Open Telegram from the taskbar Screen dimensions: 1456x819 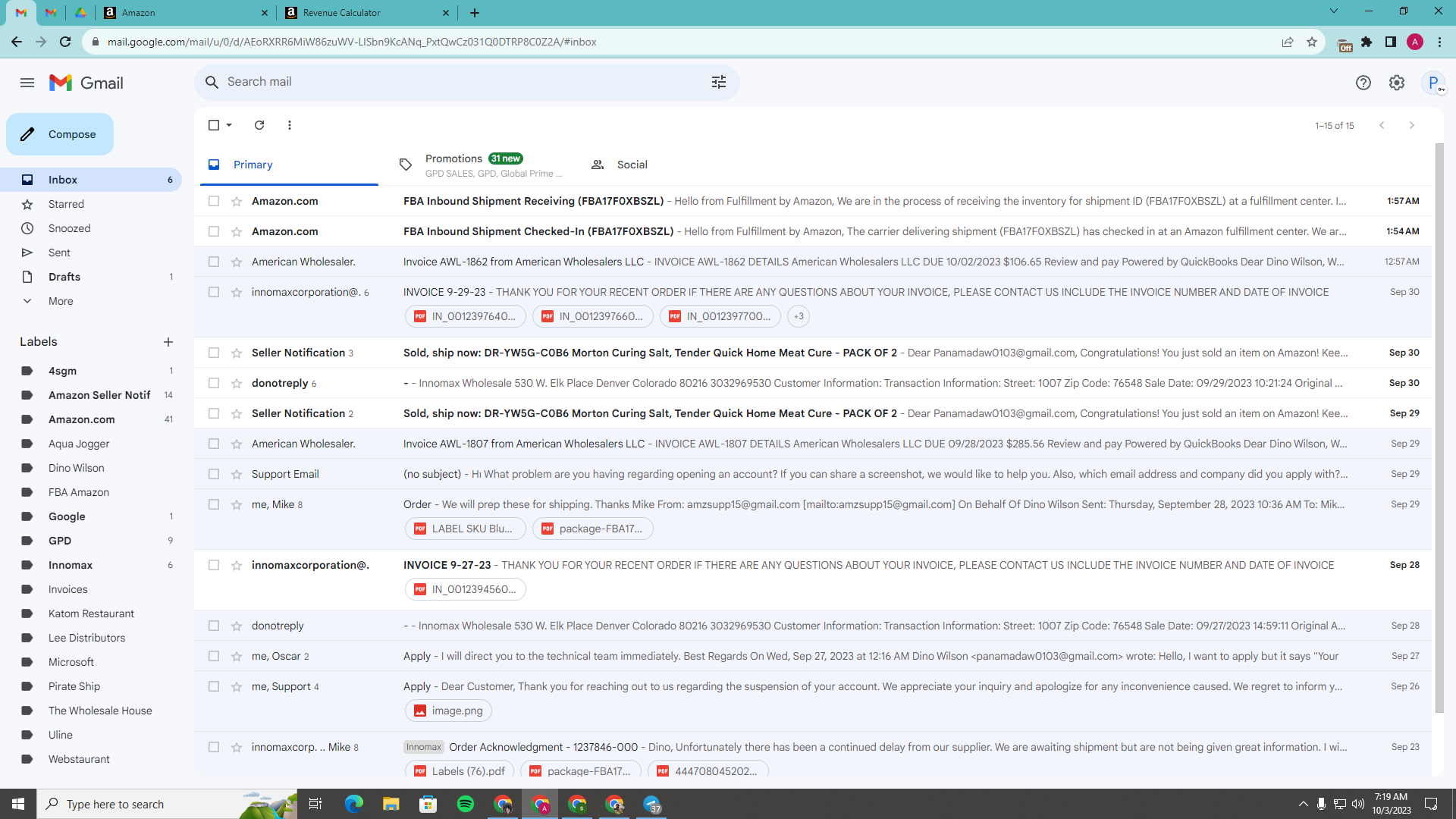pos(651,804)
